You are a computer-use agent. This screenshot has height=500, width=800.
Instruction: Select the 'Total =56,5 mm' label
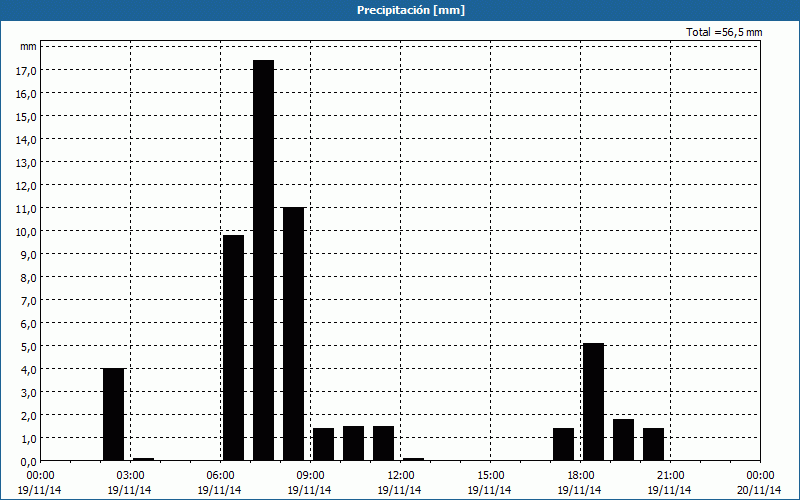point(724,32)
